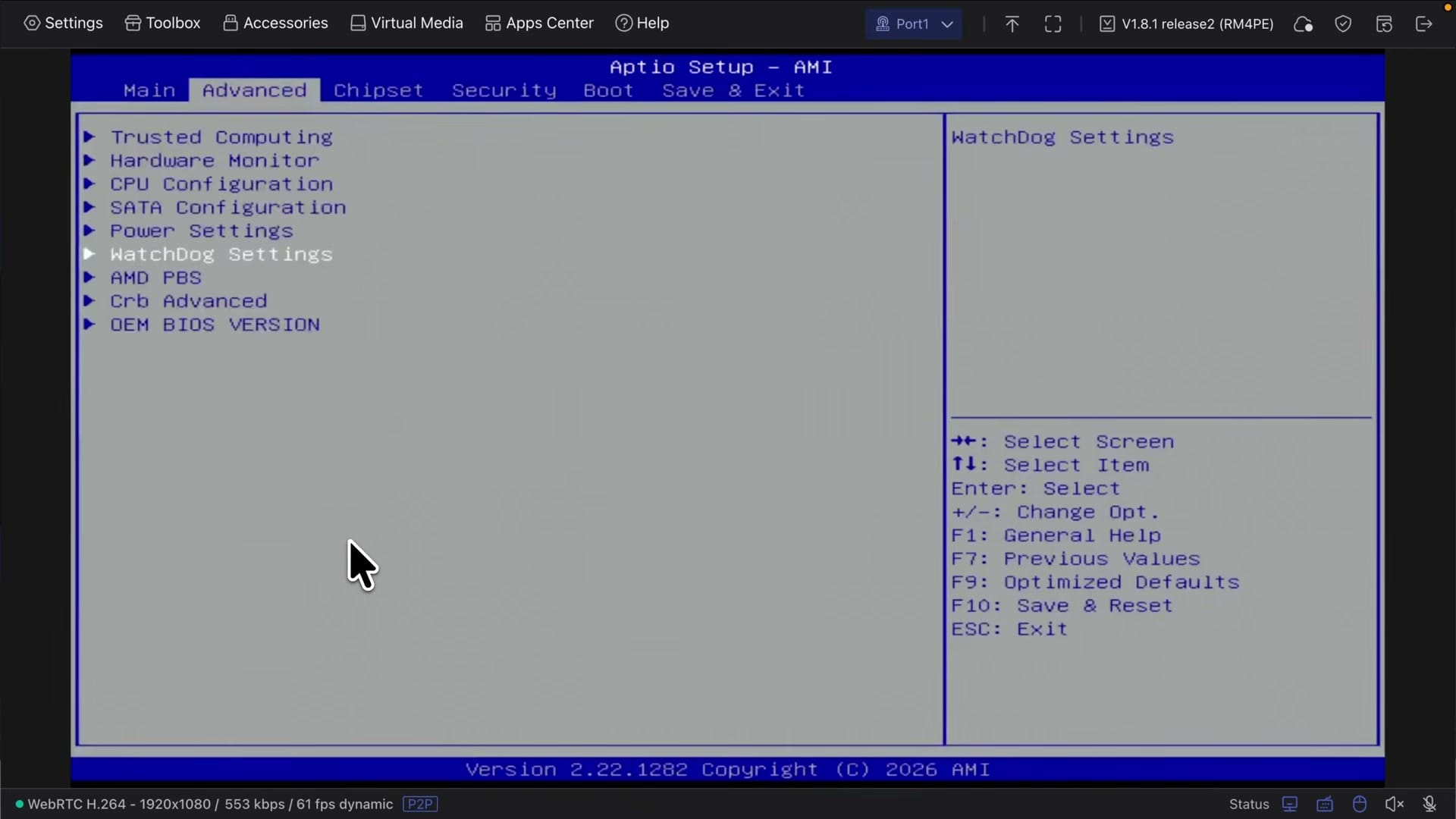The image size is (1456, 819).
Task: Click the 'F1: General Help' help text
Action: click(x=1056, y=535)
